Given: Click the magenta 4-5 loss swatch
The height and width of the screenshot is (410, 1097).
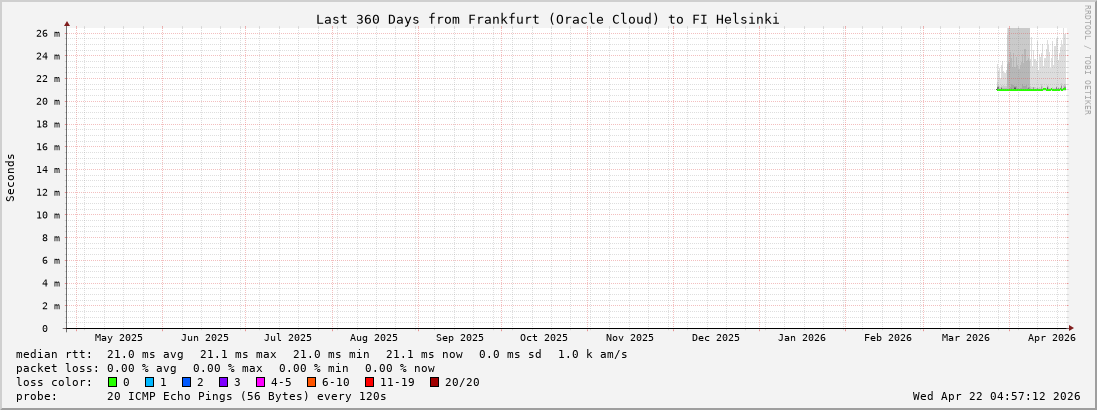Looking at the screenshot, I should 261,382.
